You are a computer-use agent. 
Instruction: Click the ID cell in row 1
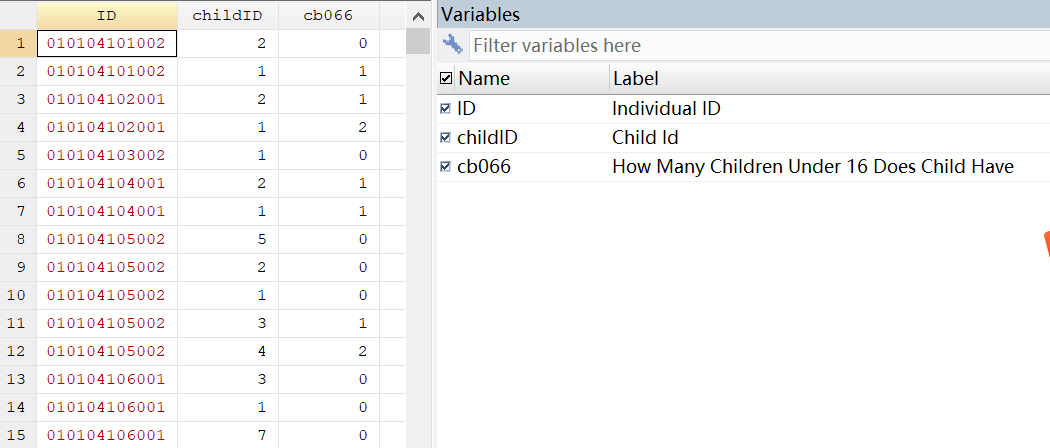[x=107, y=43]
